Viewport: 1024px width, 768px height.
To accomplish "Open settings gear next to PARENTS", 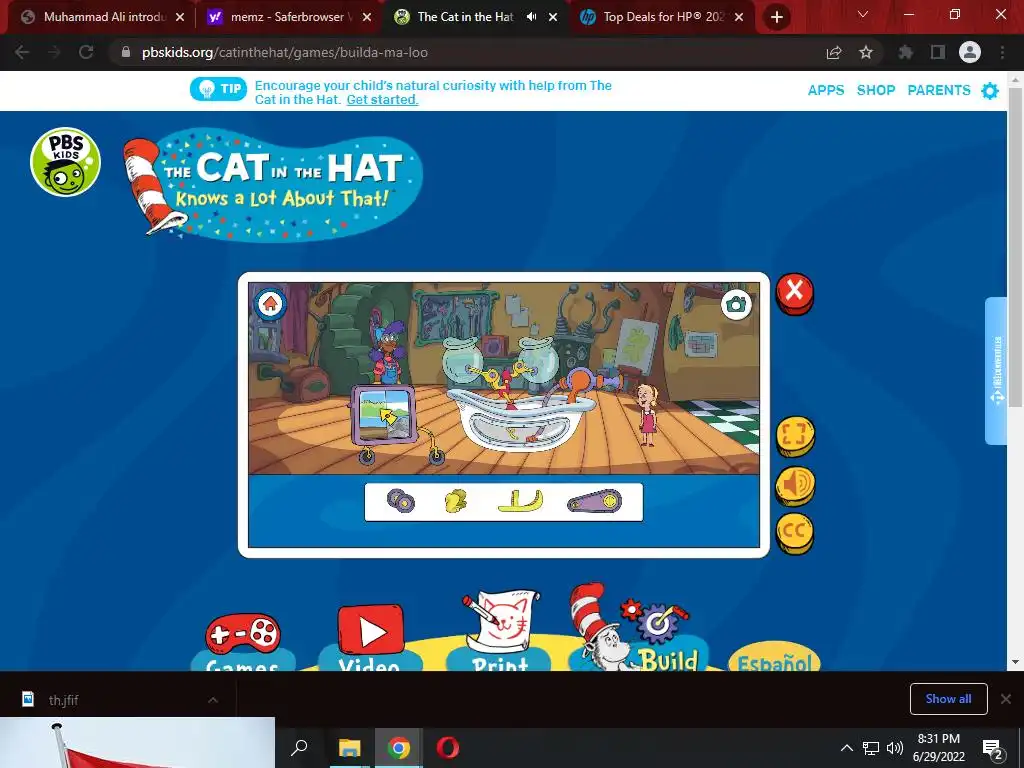I will click(x=990, y=91).
